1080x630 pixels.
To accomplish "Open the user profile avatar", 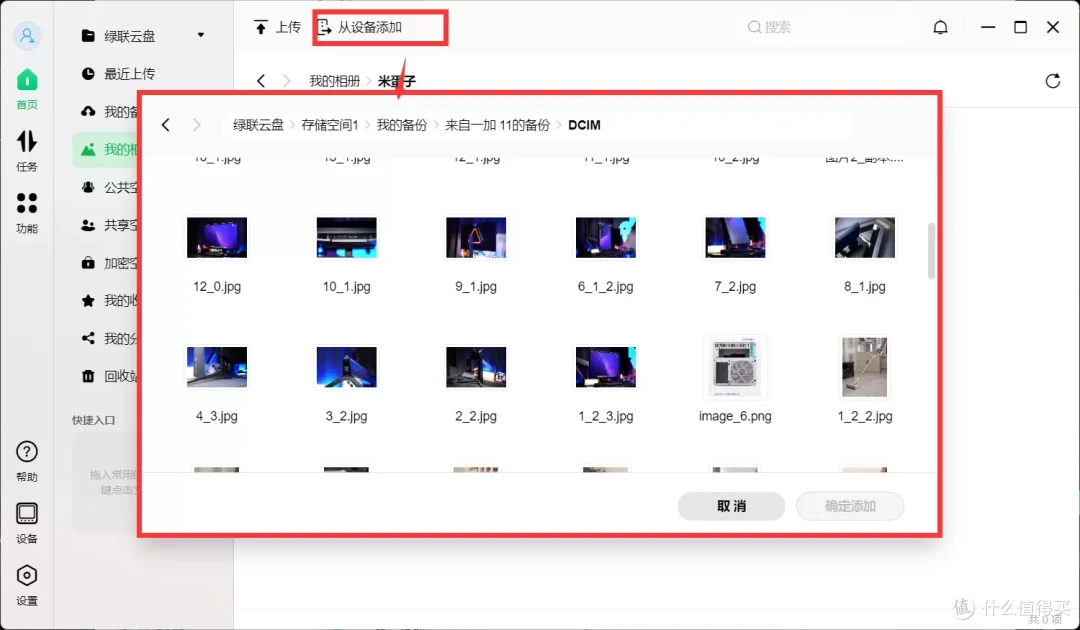I will pos(27,36).
